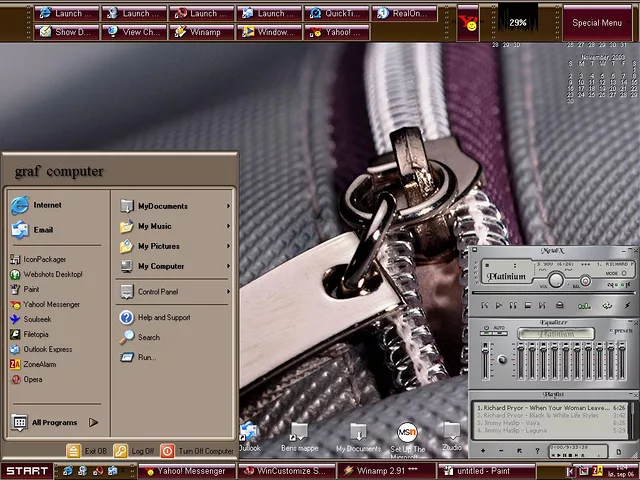Open ZoneAlarm from the start menu
The image size is (640, 480).
point(40,365)
